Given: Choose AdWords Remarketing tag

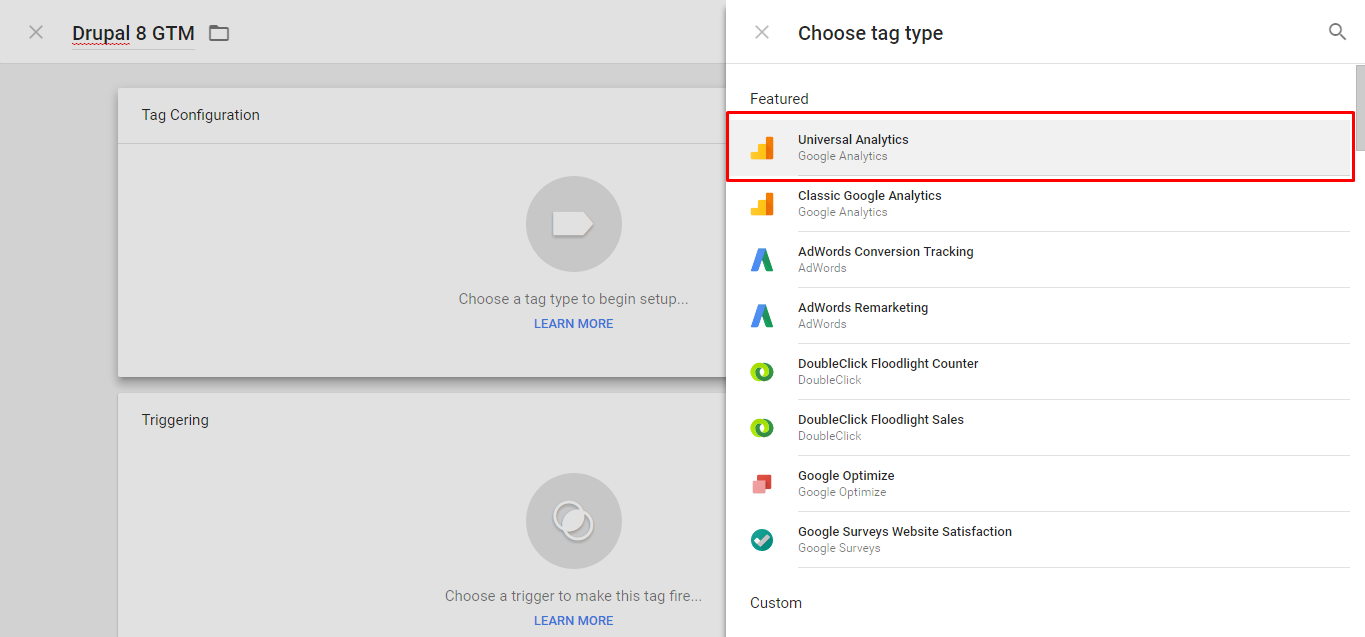Looking at the screenshot, I should click(1040, 316).
